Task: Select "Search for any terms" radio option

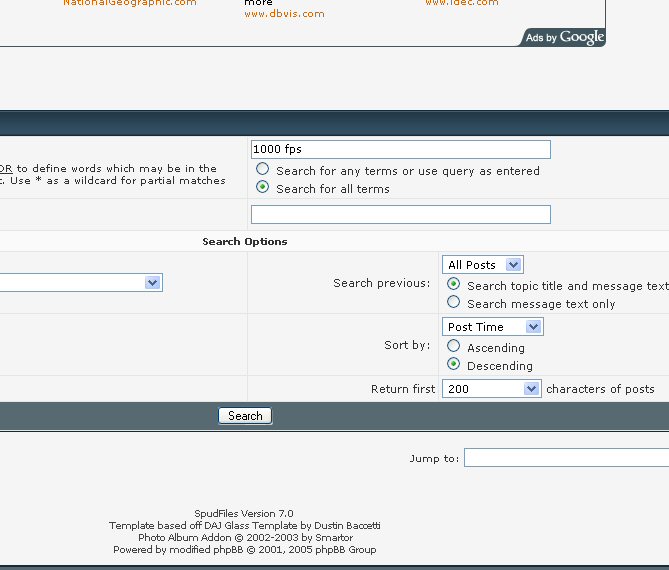Action: pyautogui.click(x=263, y=170)
